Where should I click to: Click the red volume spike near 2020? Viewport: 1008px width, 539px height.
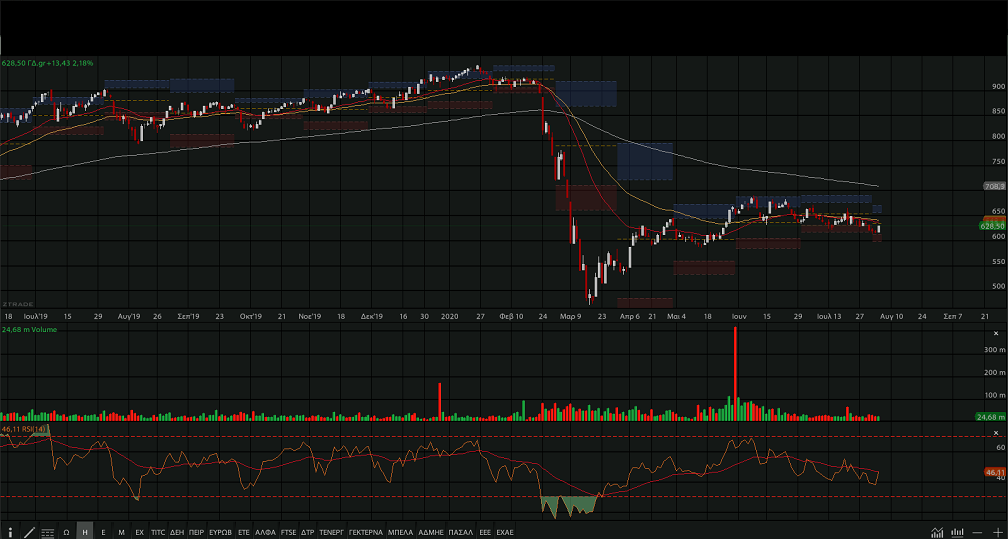(440, 402)
